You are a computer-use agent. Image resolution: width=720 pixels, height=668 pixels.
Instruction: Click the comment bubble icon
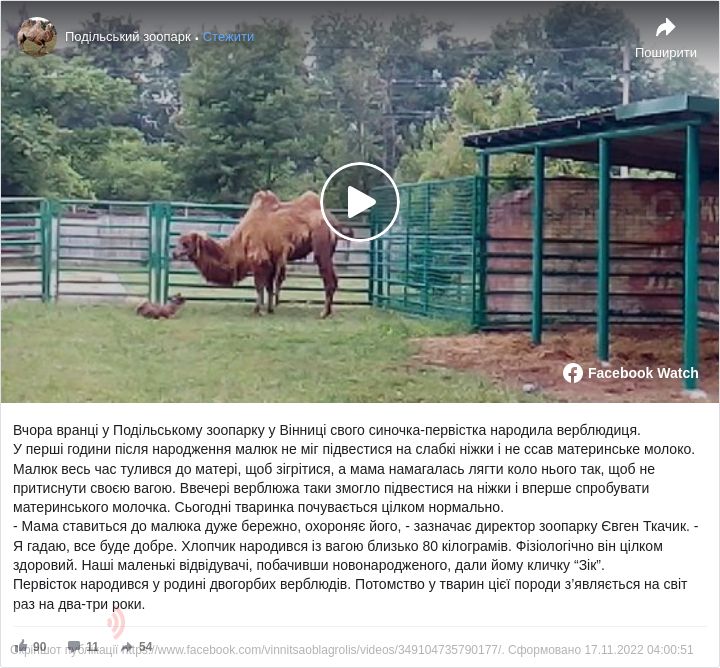click(74, 646)
